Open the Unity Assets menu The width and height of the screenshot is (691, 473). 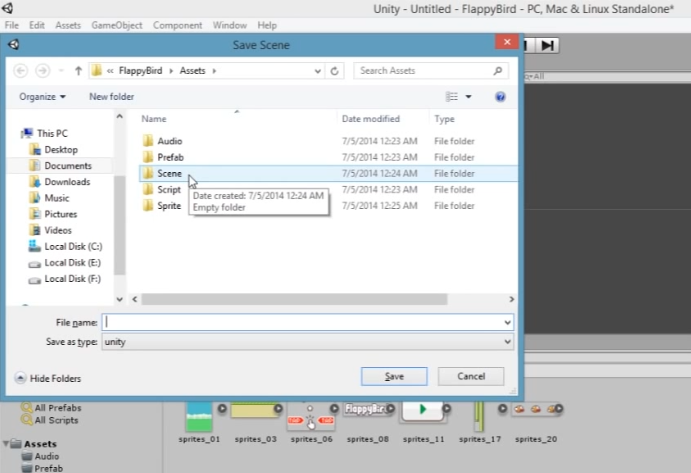tap(68, 25)
